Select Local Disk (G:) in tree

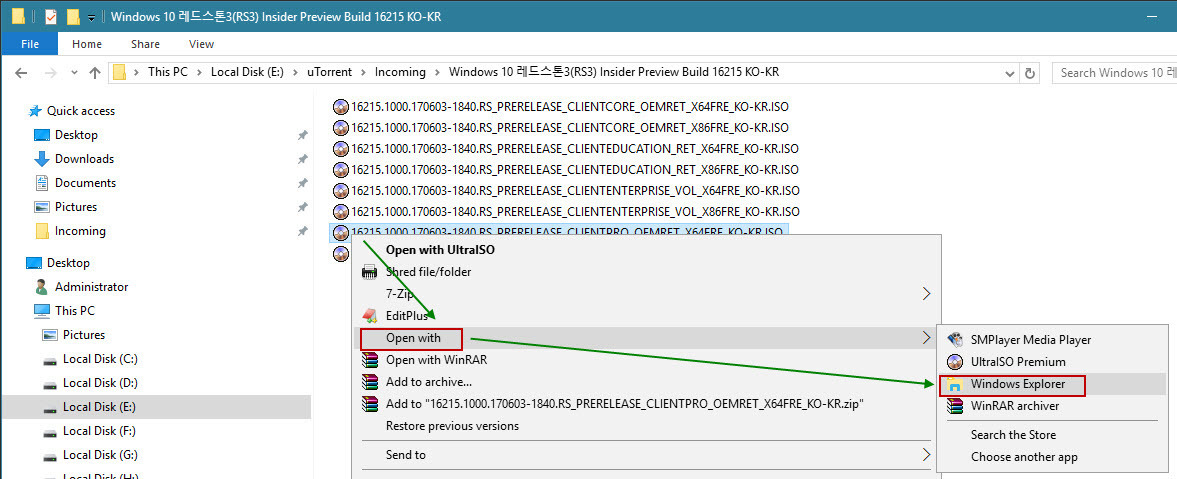tap(100, 454)
